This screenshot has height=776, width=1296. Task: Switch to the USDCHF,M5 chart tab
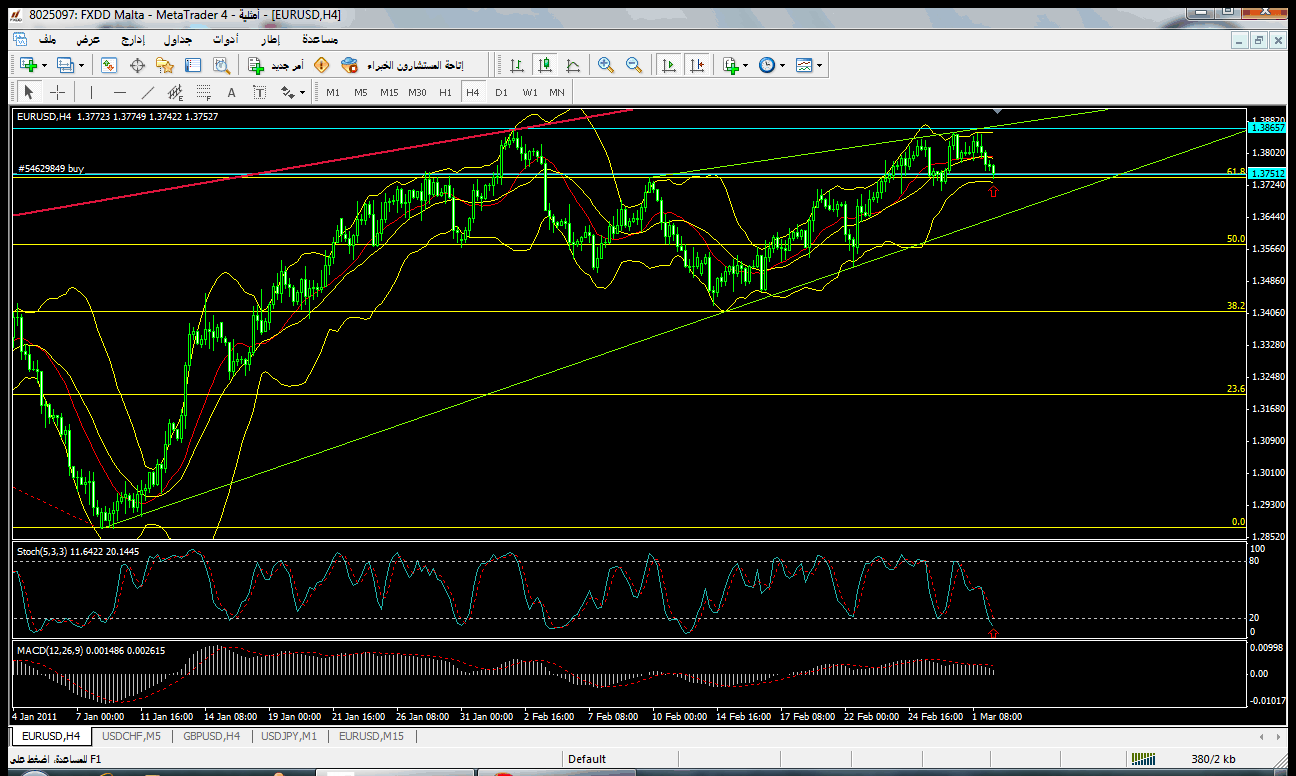131,736
